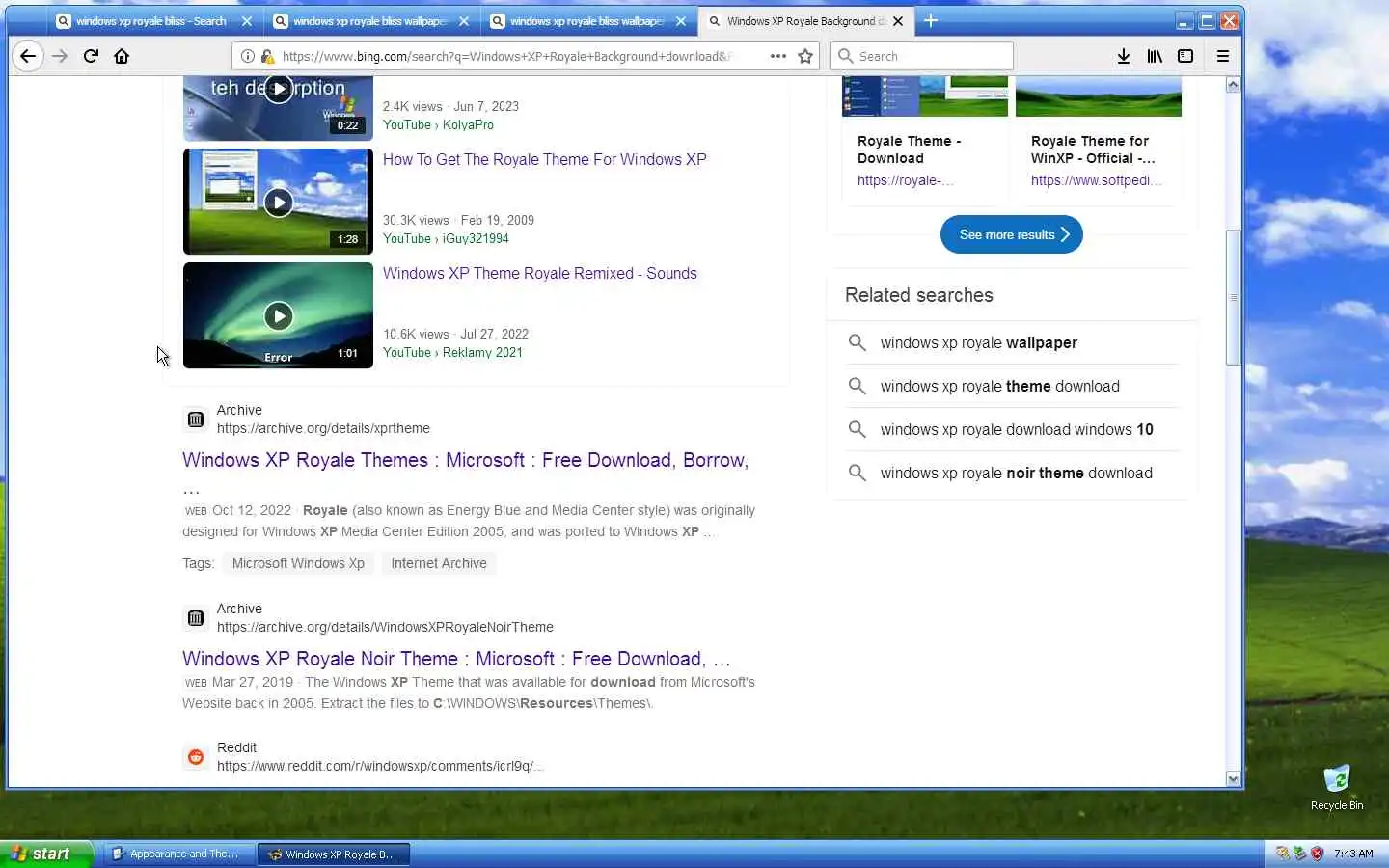Screen dimensions: 1389x868
Task: Click 'YouTube › iGuy321994' source text
Action: [446, 238]
